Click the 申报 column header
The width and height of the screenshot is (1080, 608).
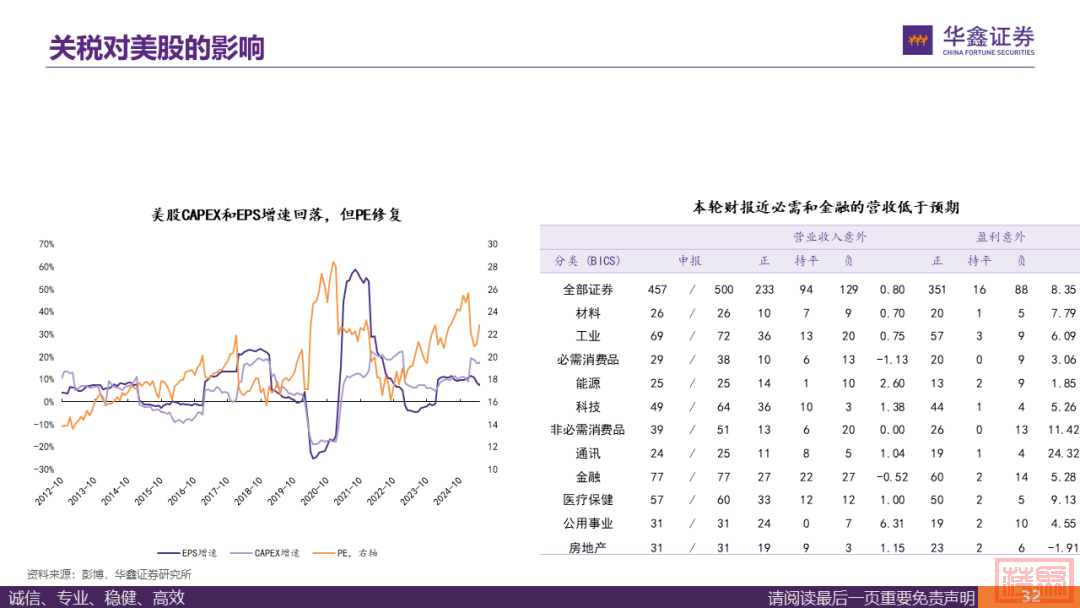[690, 261]
